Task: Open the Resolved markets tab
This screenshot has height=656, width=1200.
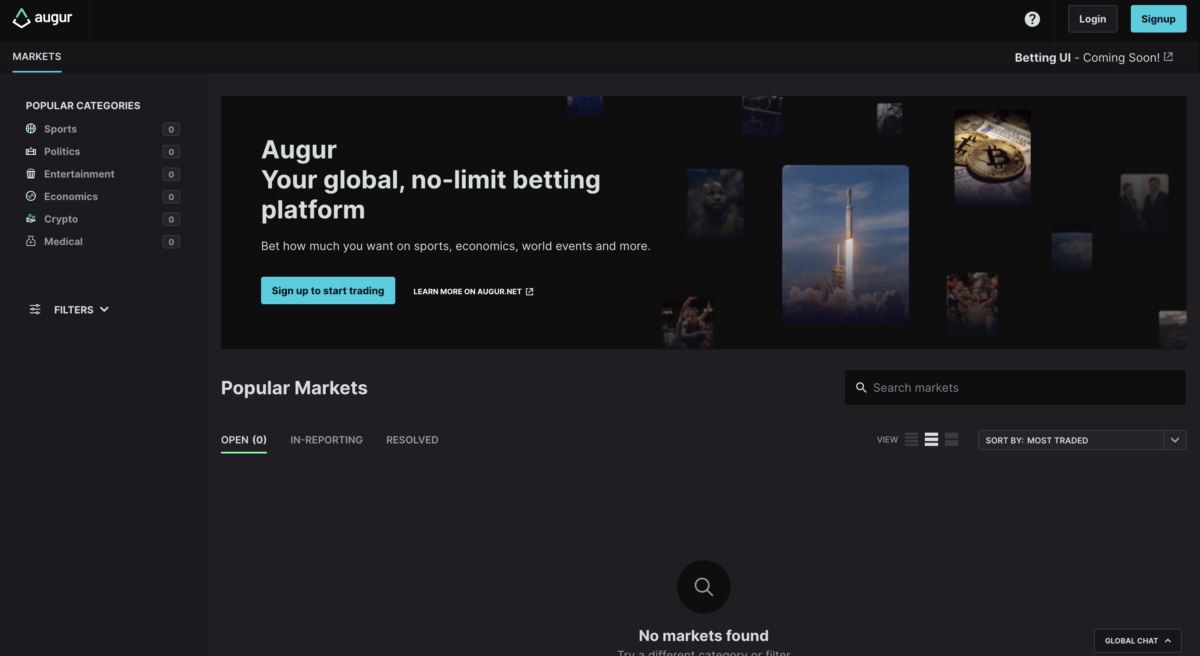Action: click(x=411, y=440)
